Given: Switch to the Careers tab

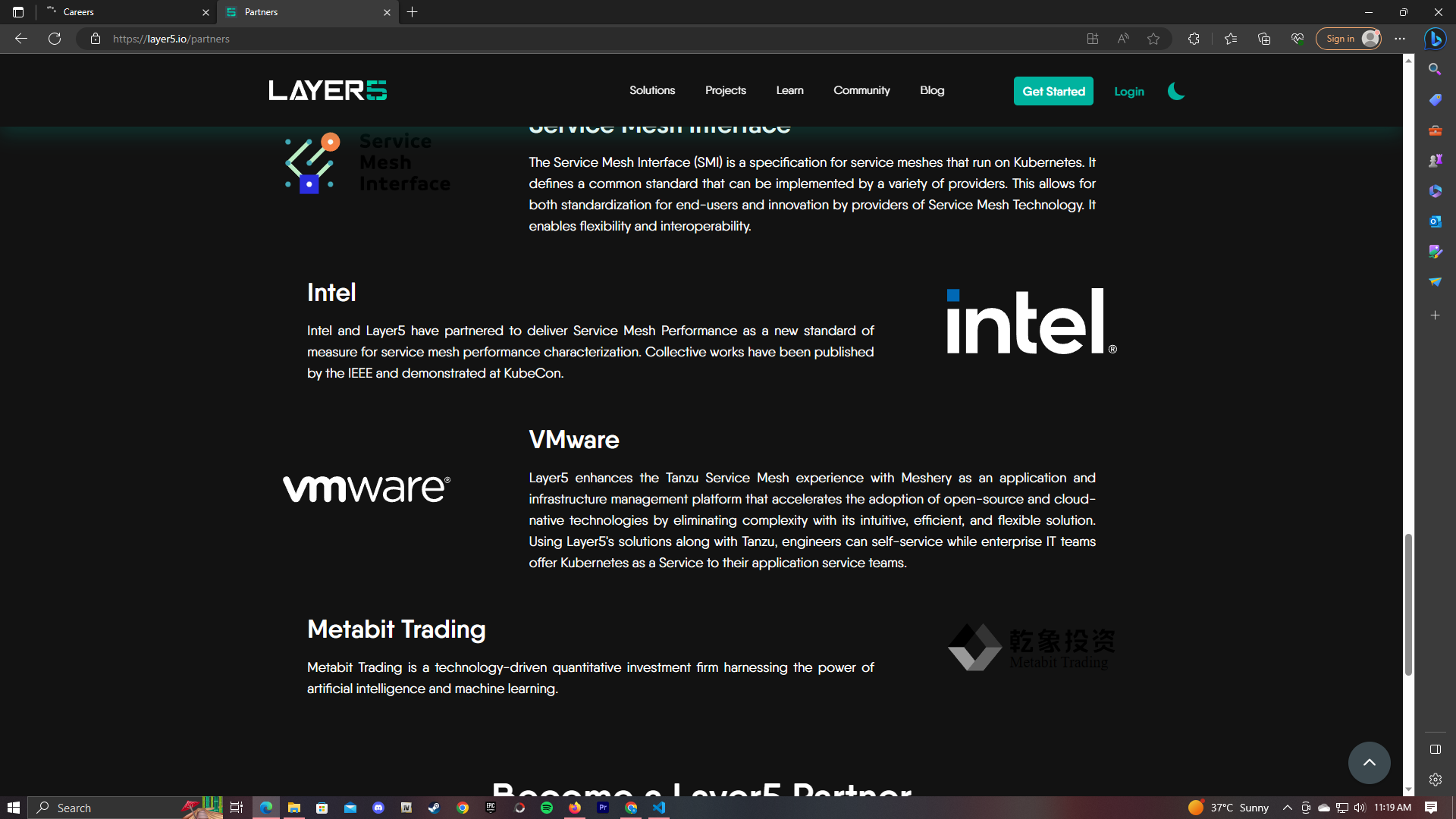Looking at the screenshot, I should pyautogui.click(x=121, y=12).
